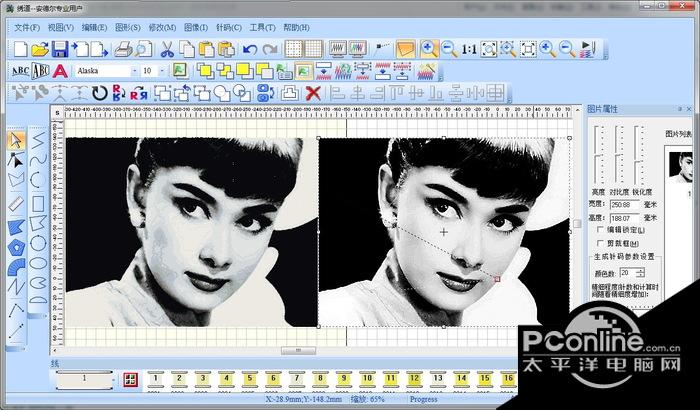Create a new file using the blank page icon

(x=21, y=49)
